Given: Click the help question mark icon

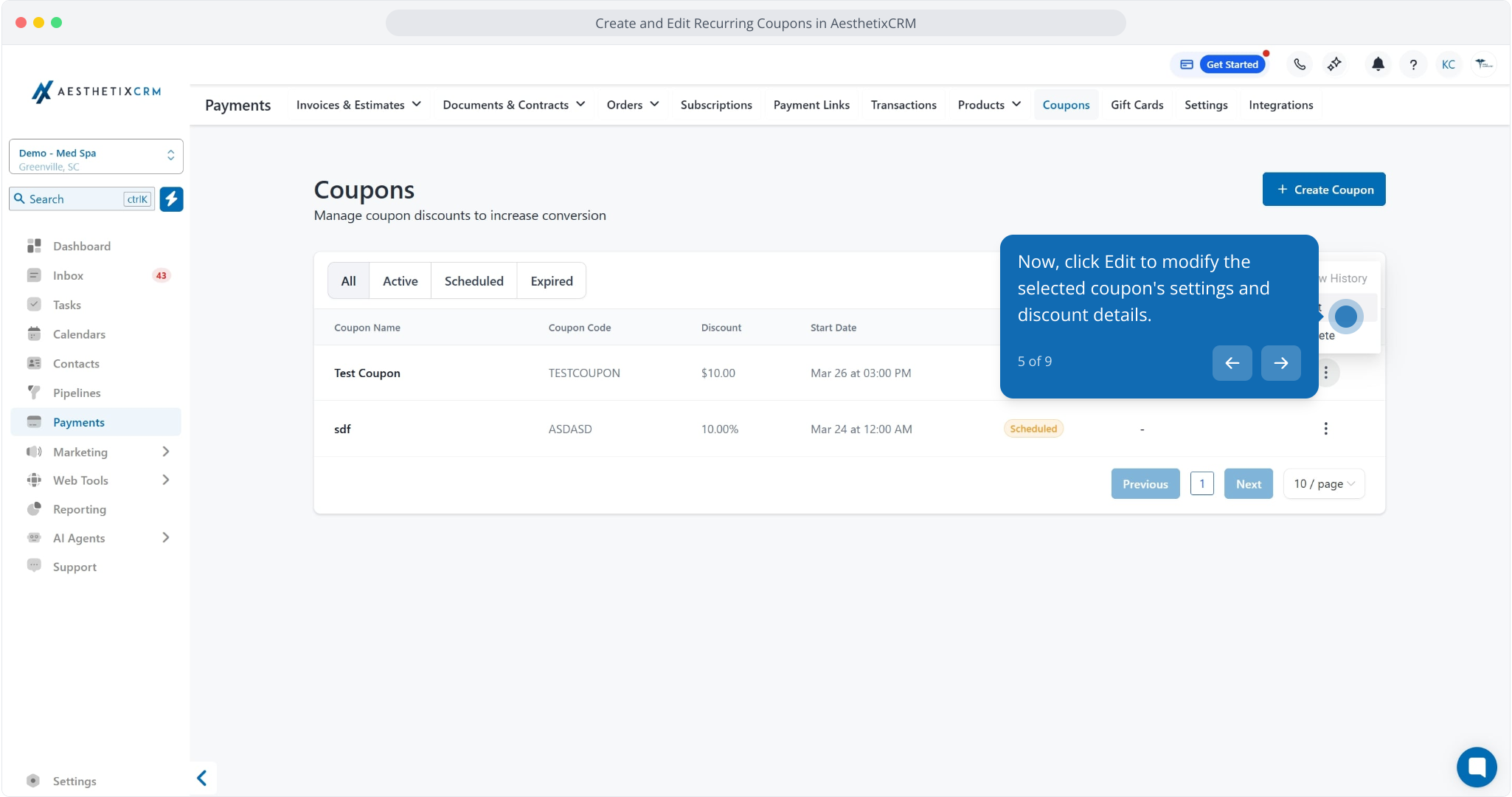Looking at the screenshot, I should (1412, 64).
